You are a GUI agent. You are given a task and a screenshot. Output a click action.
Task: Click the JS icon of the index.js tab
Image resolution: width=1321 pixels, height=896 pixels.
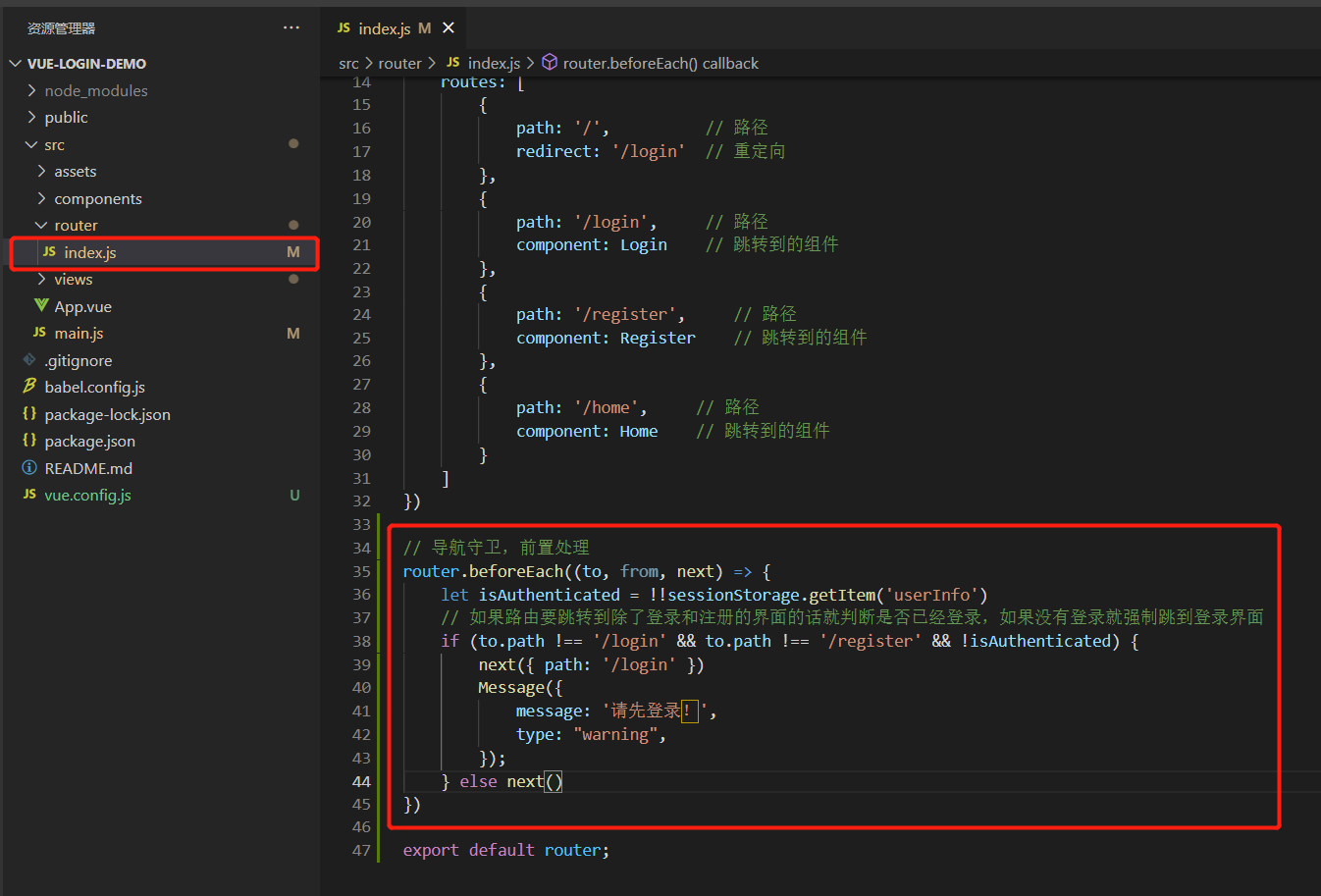(343, 27)
